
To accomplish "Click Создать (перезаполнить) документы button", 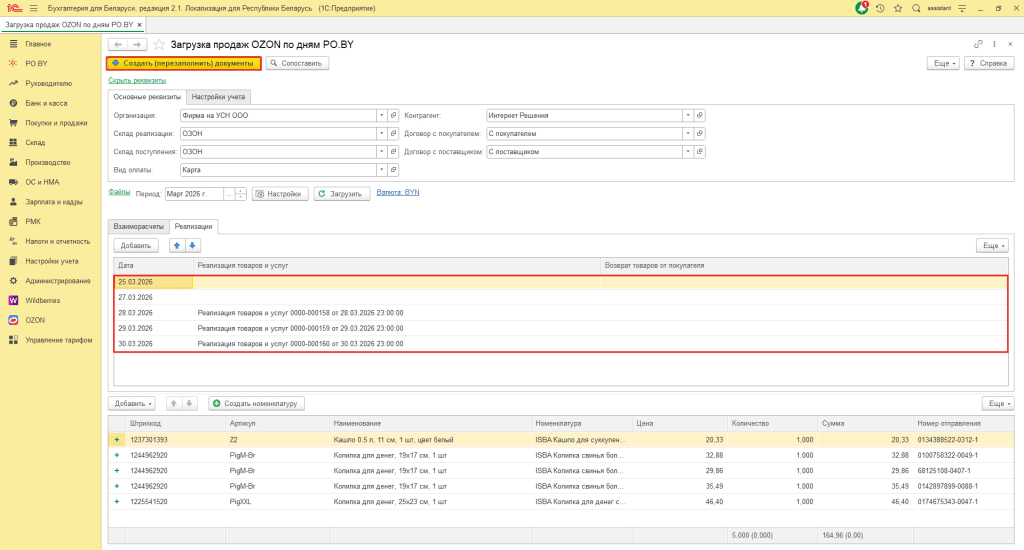I will pos(184,63).
